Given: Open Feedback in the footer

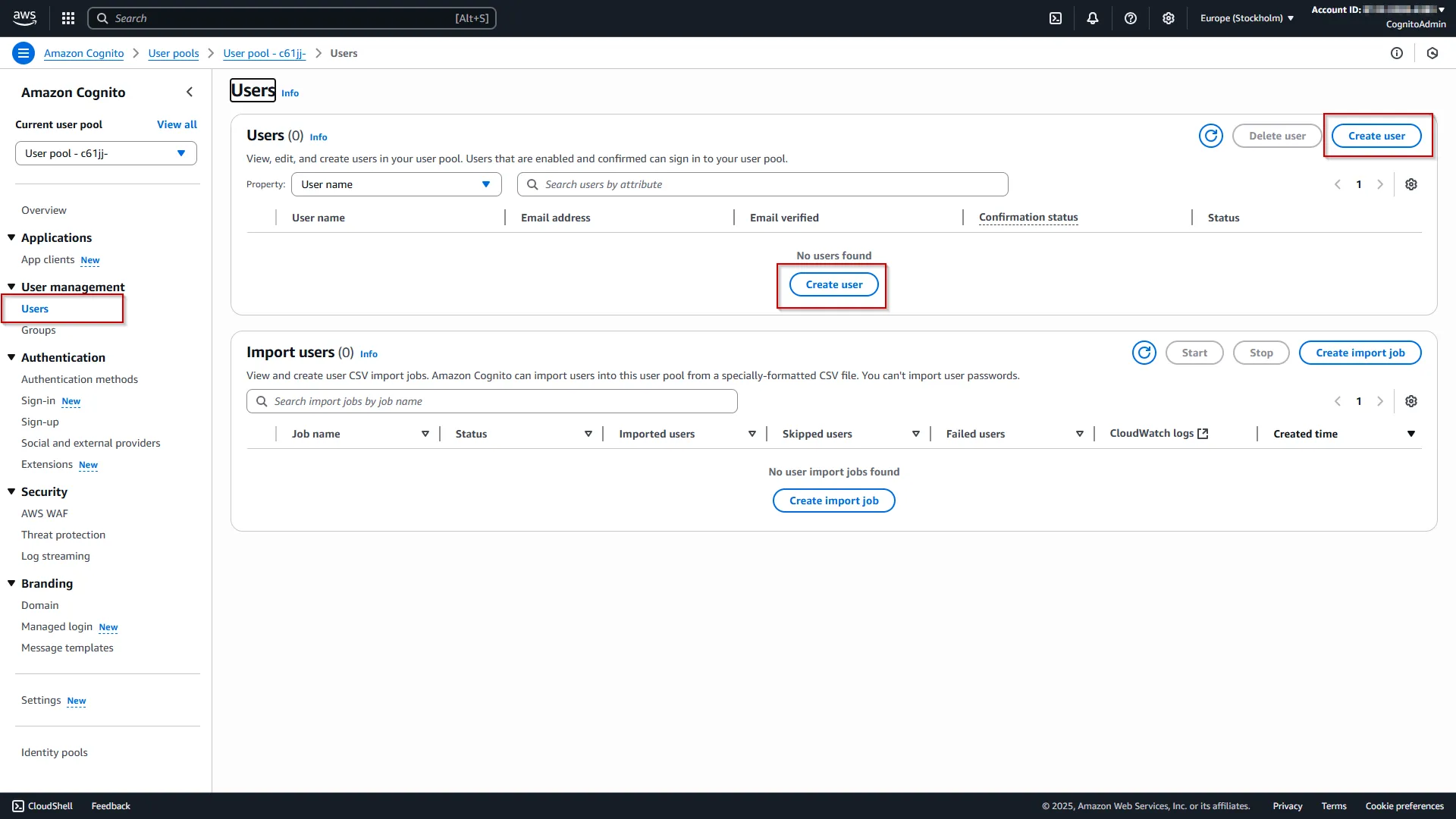Looking at the screenshot, I should click(x=111, y=806).
